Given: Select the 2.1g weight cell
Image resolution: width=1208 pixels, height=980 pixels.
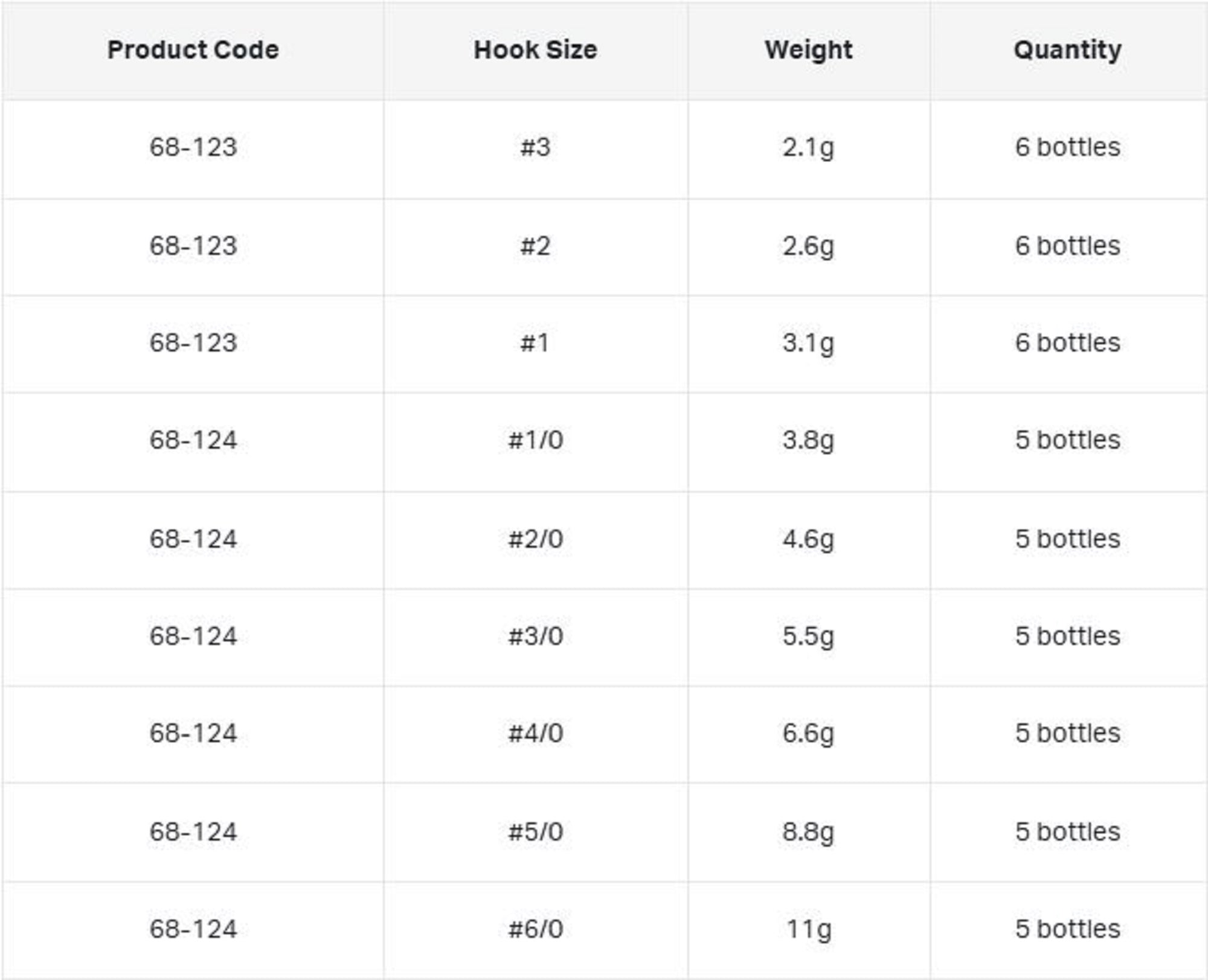Looking at the screenshot, I should click(x=808, y=147).
